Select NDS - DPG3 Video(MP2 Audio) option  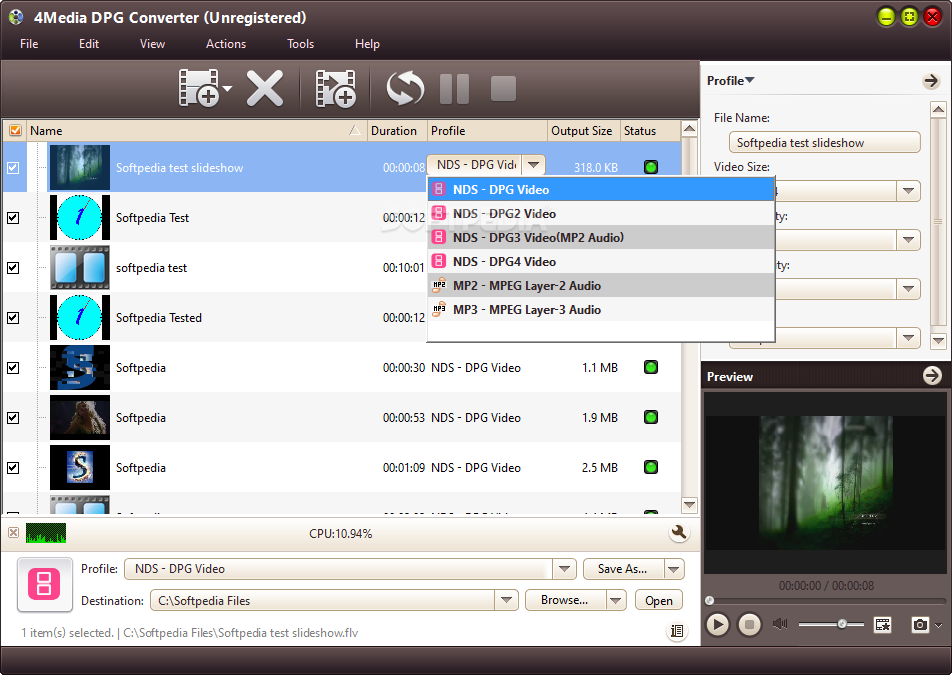click(x=601, y=237)
